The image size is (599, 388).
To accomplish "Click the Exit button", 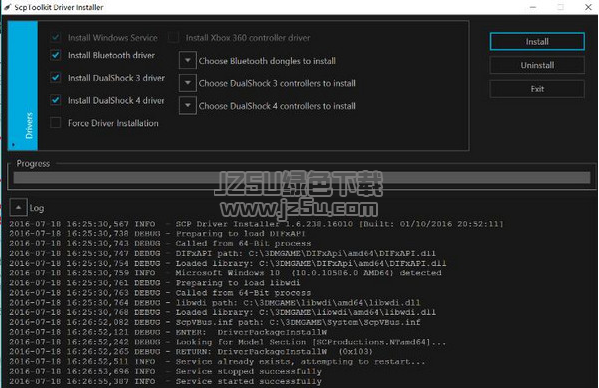I will pyautogui.click(x=537, y=89).
